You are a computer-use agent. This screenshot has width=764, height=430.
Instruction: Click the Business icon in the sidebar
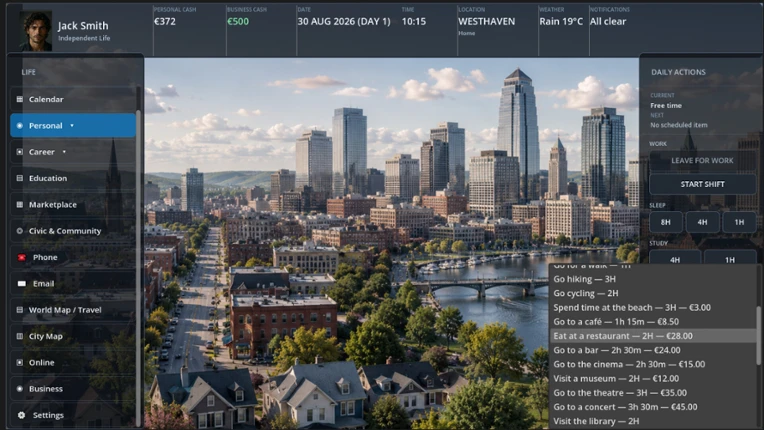[x=19, y=389]
